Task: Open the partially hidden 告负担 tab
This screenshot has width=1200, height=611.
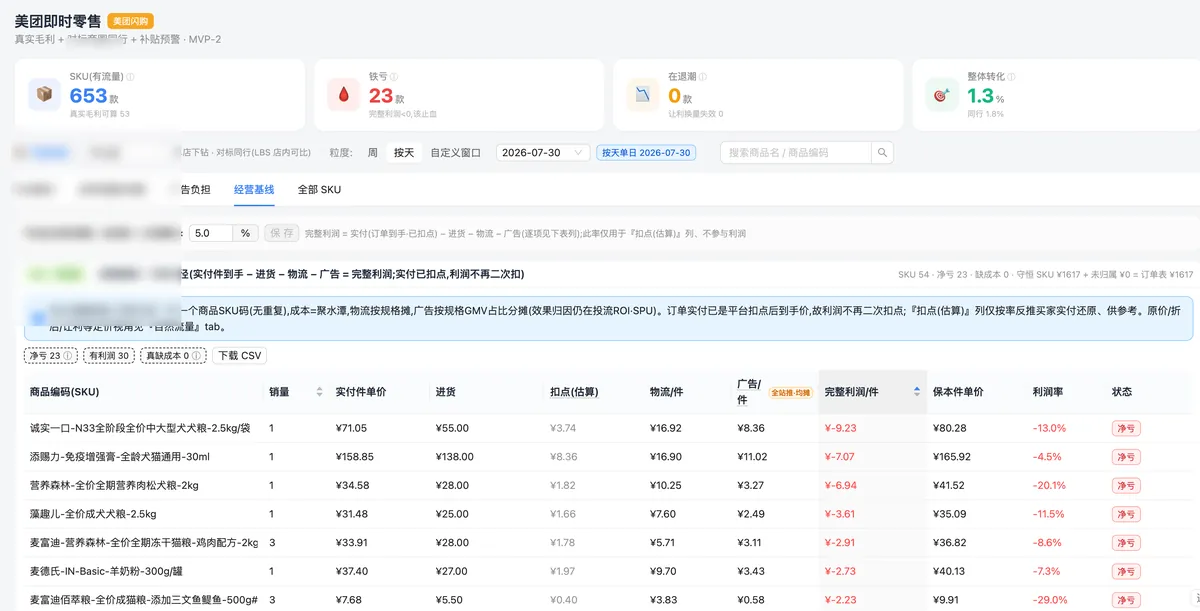Action: coord(195,190)
